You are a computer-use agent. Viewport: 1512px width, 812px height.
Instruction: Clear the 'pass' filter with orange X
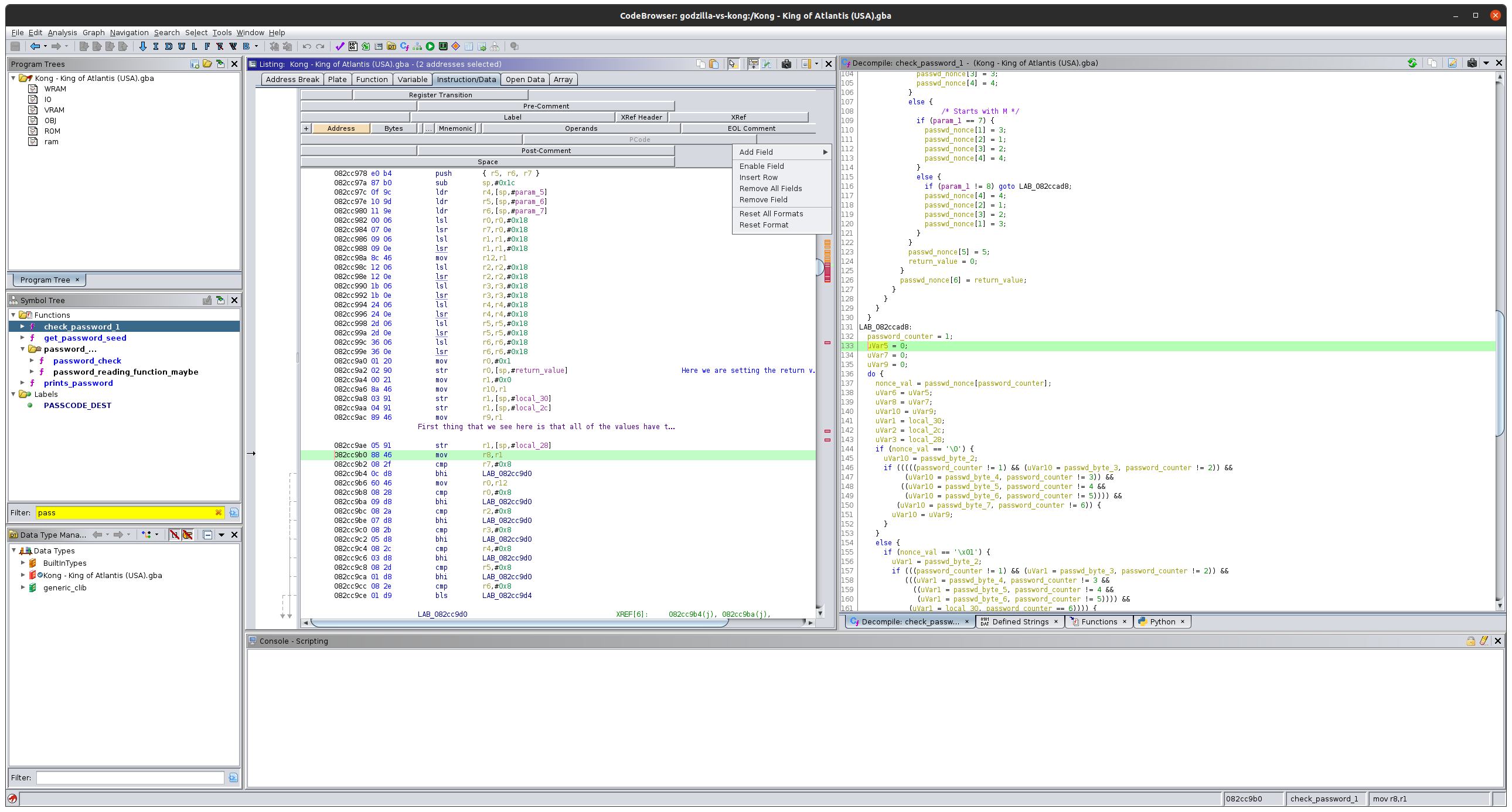pos(219,512)
